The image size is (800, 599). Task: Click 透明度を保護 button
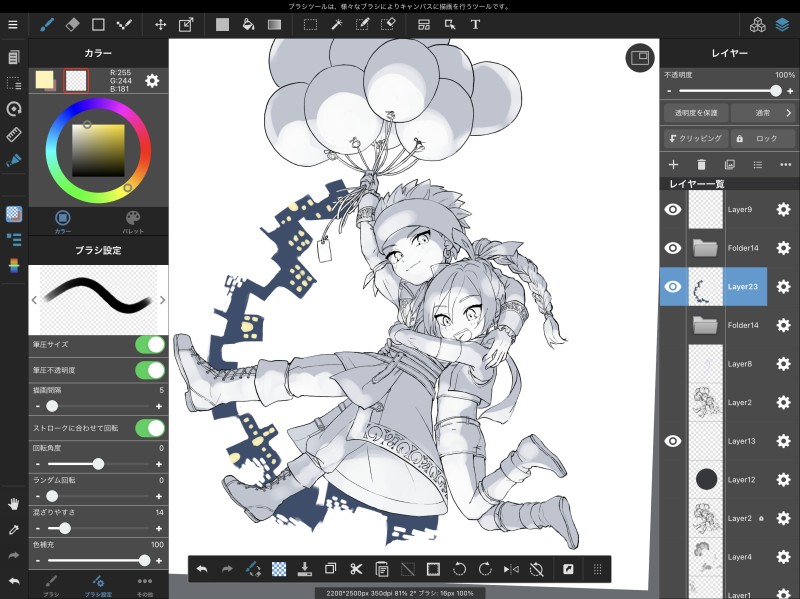coord(696,113)
